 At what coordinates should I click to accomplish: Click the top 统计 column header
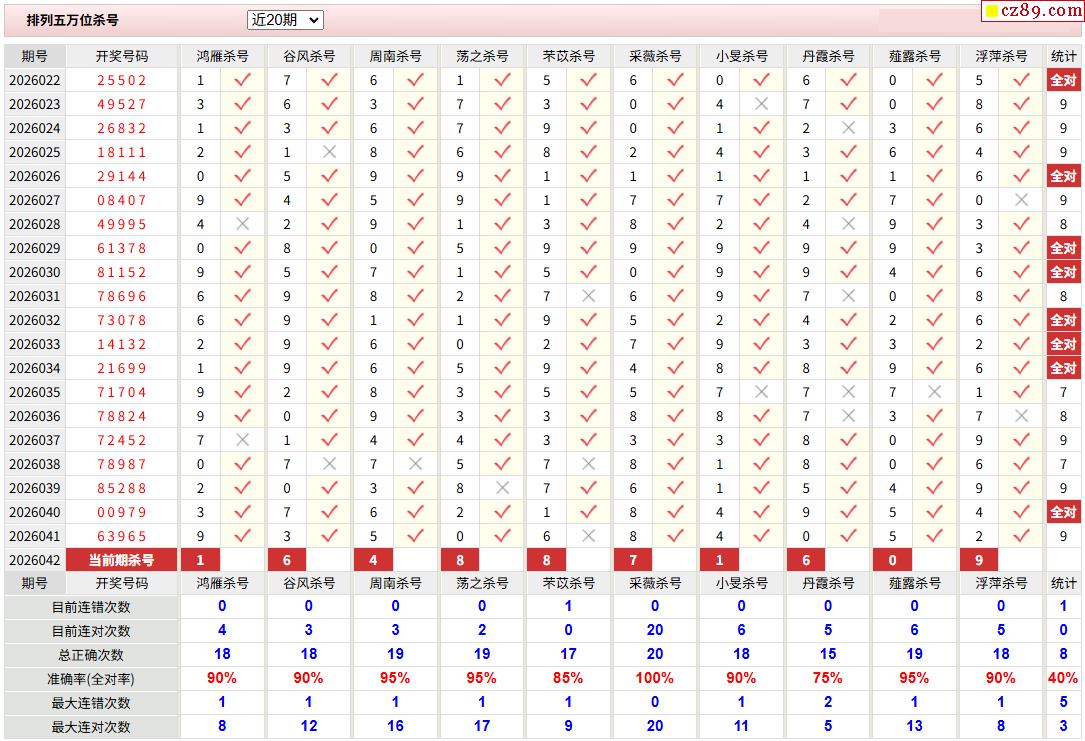point(1064,56)
